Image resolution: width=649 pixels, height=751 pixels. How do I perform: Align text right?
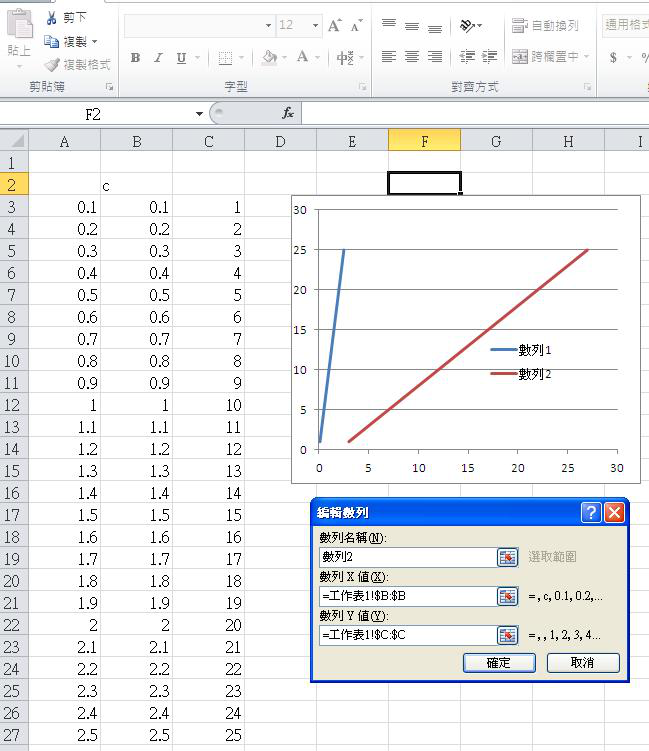click(x=435, y=57)
